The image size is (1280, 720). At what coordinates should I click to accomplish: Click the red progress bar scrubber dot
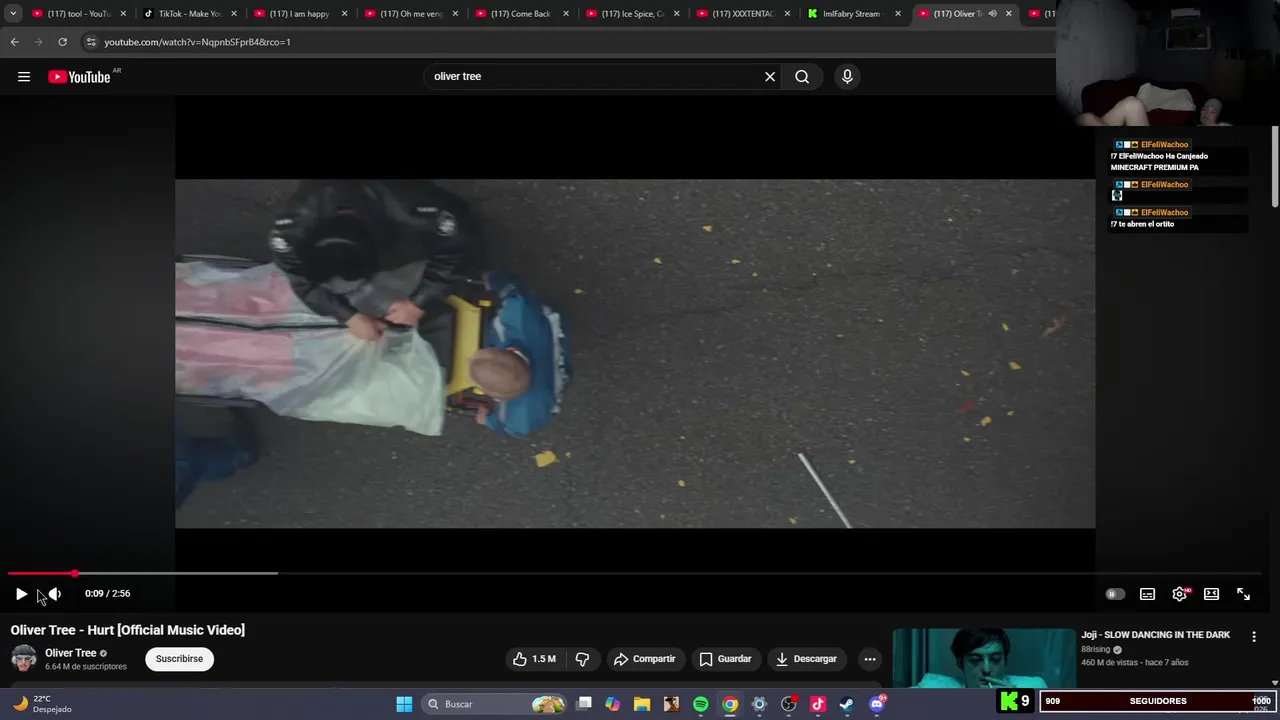coord(75,573)
